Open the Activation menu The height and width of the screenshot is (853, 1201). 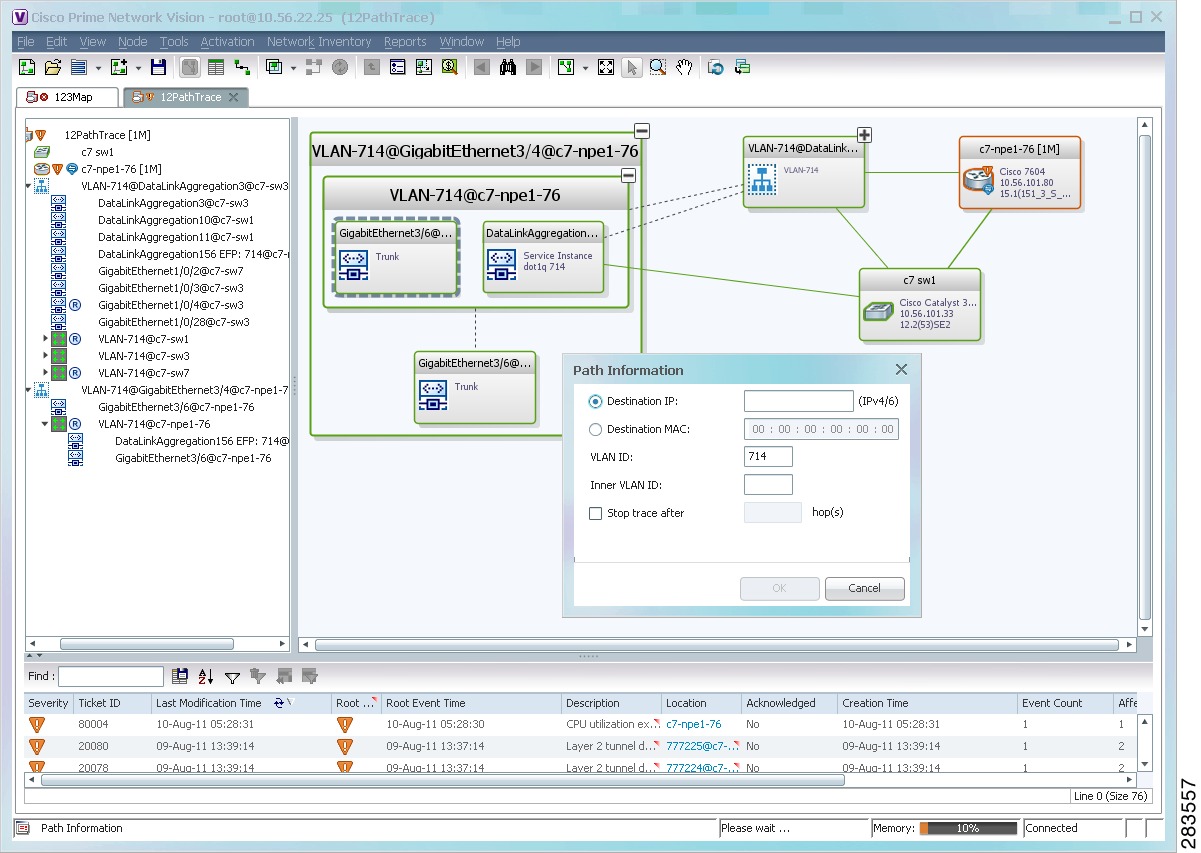pos(227,42)
